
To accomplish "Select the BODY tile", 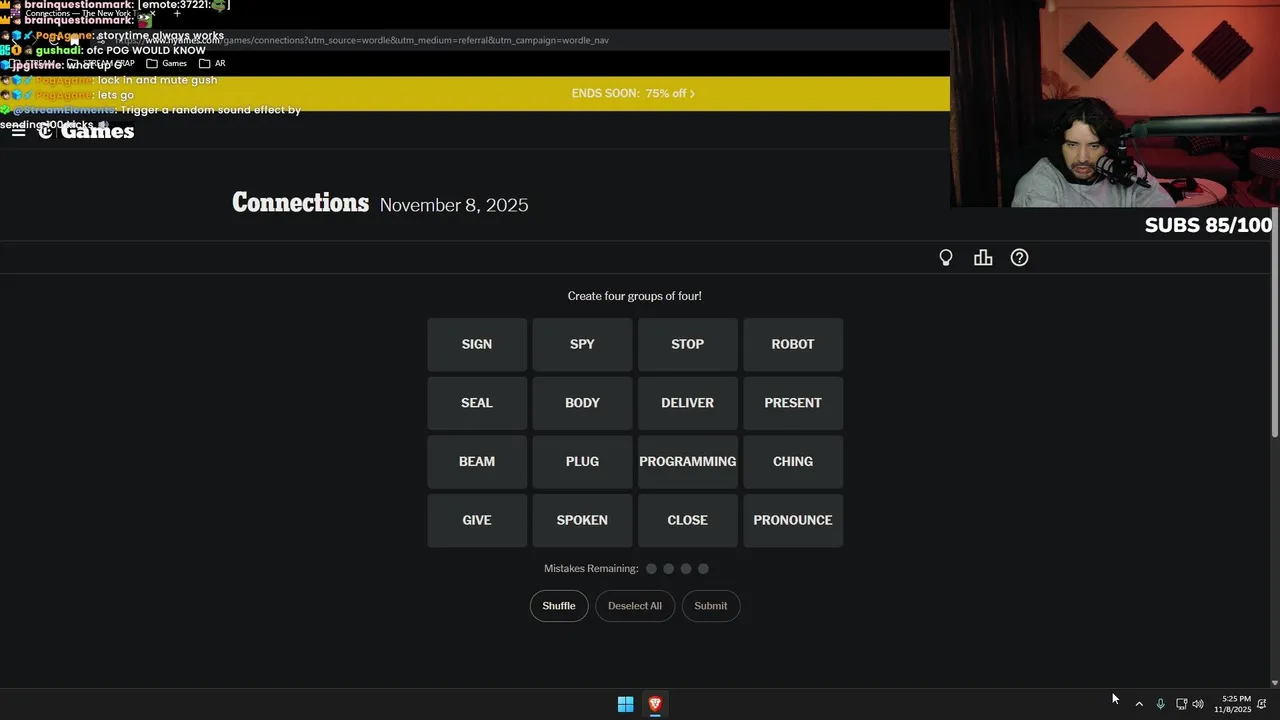I will click(x=582, y=403).
